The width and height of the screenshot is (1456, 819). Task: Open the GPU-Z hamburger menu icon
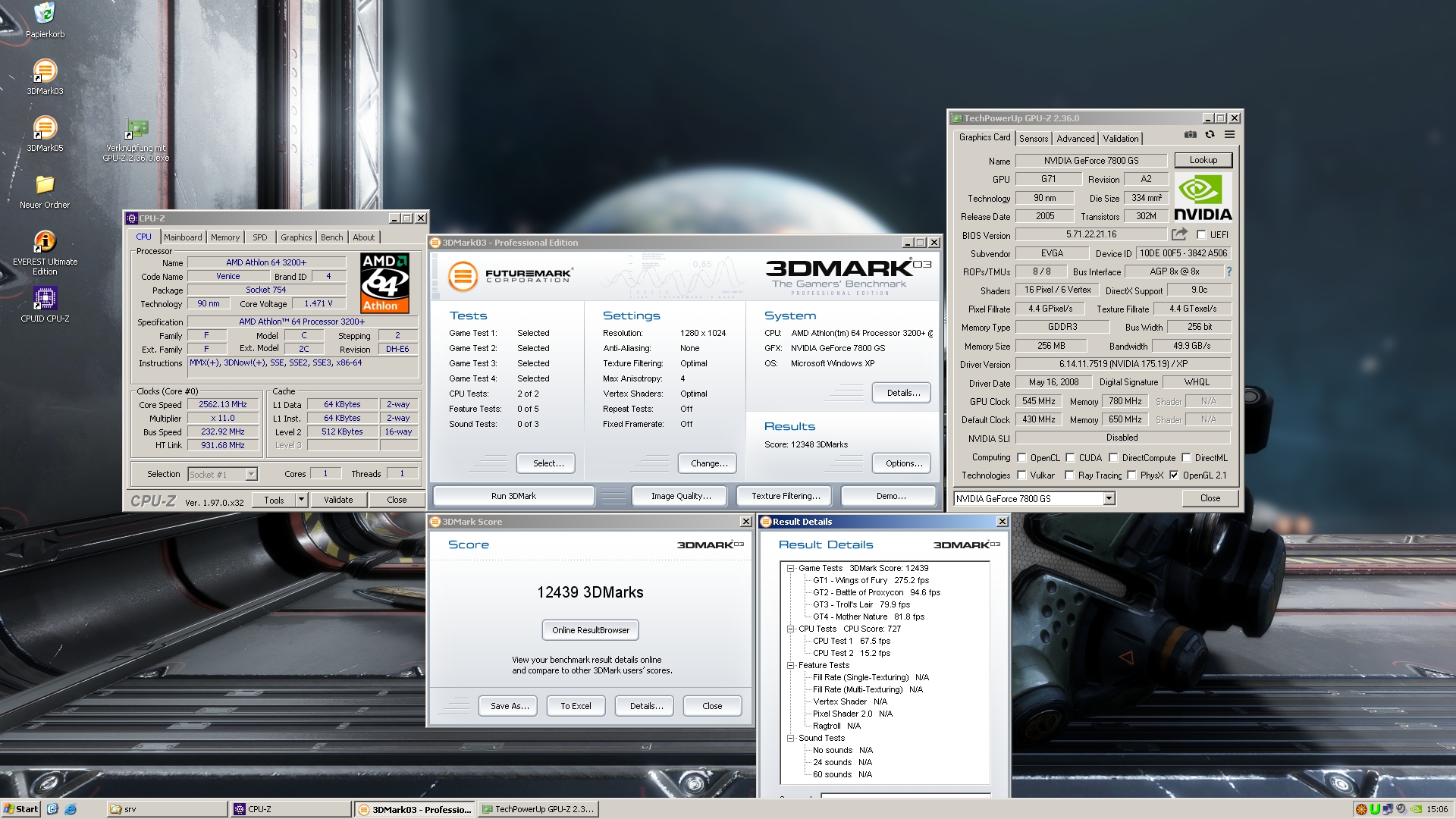pos(1229,135)
